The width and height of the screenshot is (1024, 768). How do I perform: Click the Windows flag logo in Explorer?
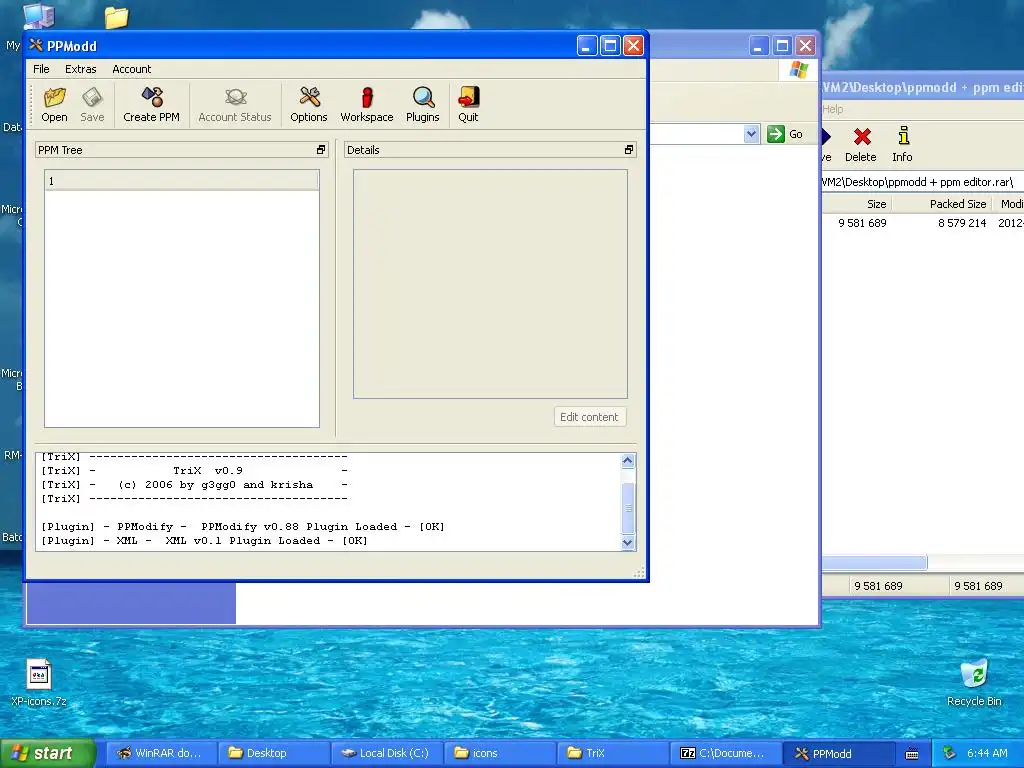point(798,70)
